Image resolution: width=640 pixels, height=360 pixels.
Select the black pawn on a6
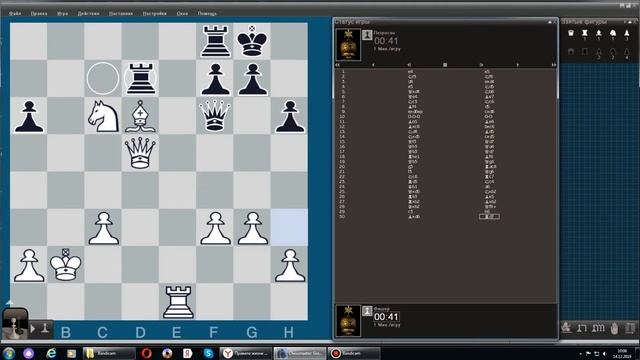29,116
